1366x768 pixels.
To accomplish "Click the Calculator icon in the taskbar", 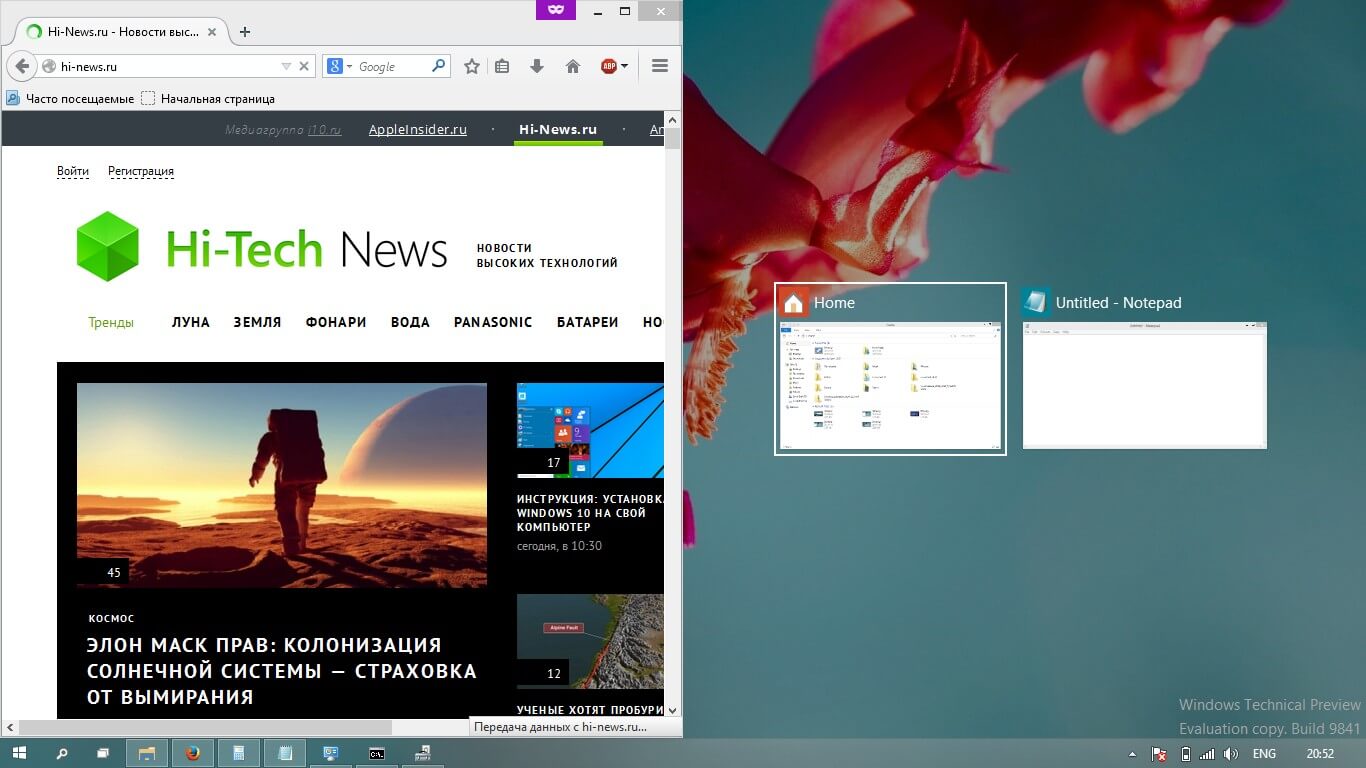I will pos(239,753).
